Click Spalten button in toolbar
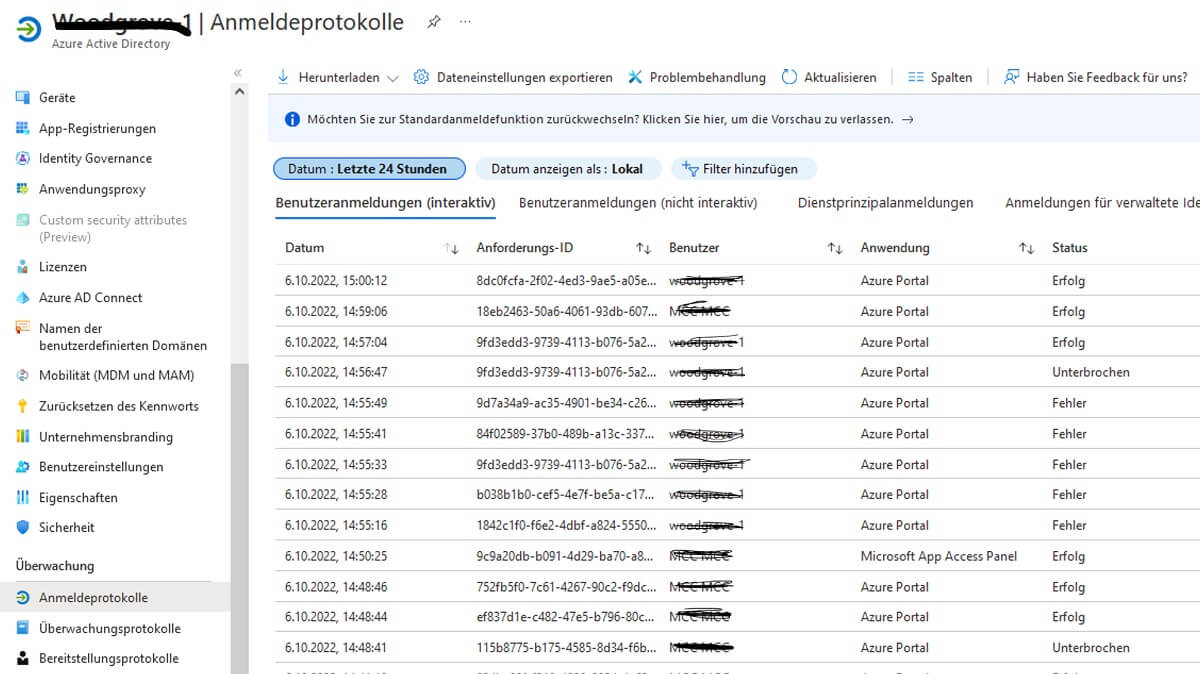The width and height of the screenshot is (1200, 674). coord(940,77)
